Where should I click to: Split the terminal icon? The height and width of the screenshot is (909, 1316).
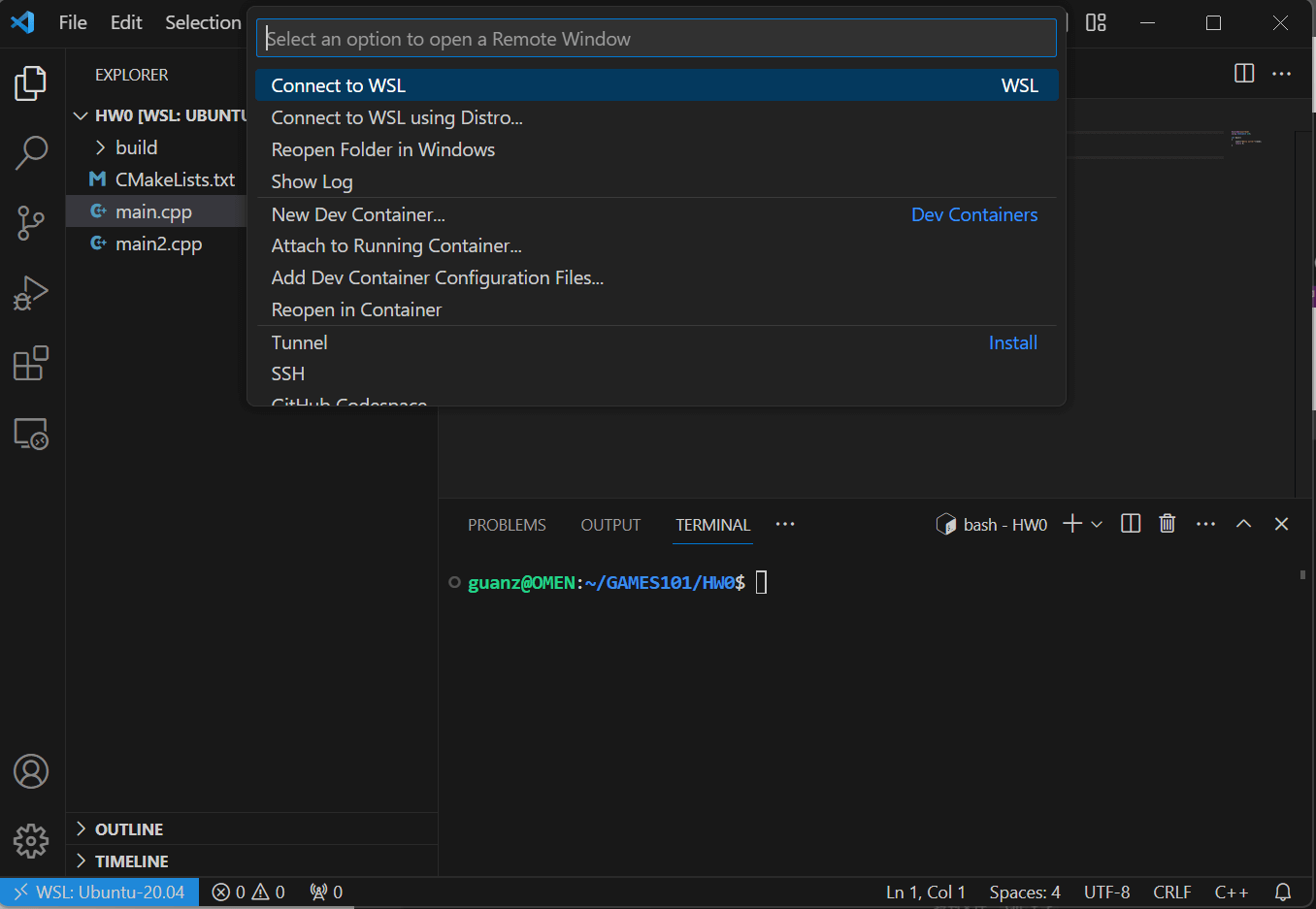tap(1131, 524)
